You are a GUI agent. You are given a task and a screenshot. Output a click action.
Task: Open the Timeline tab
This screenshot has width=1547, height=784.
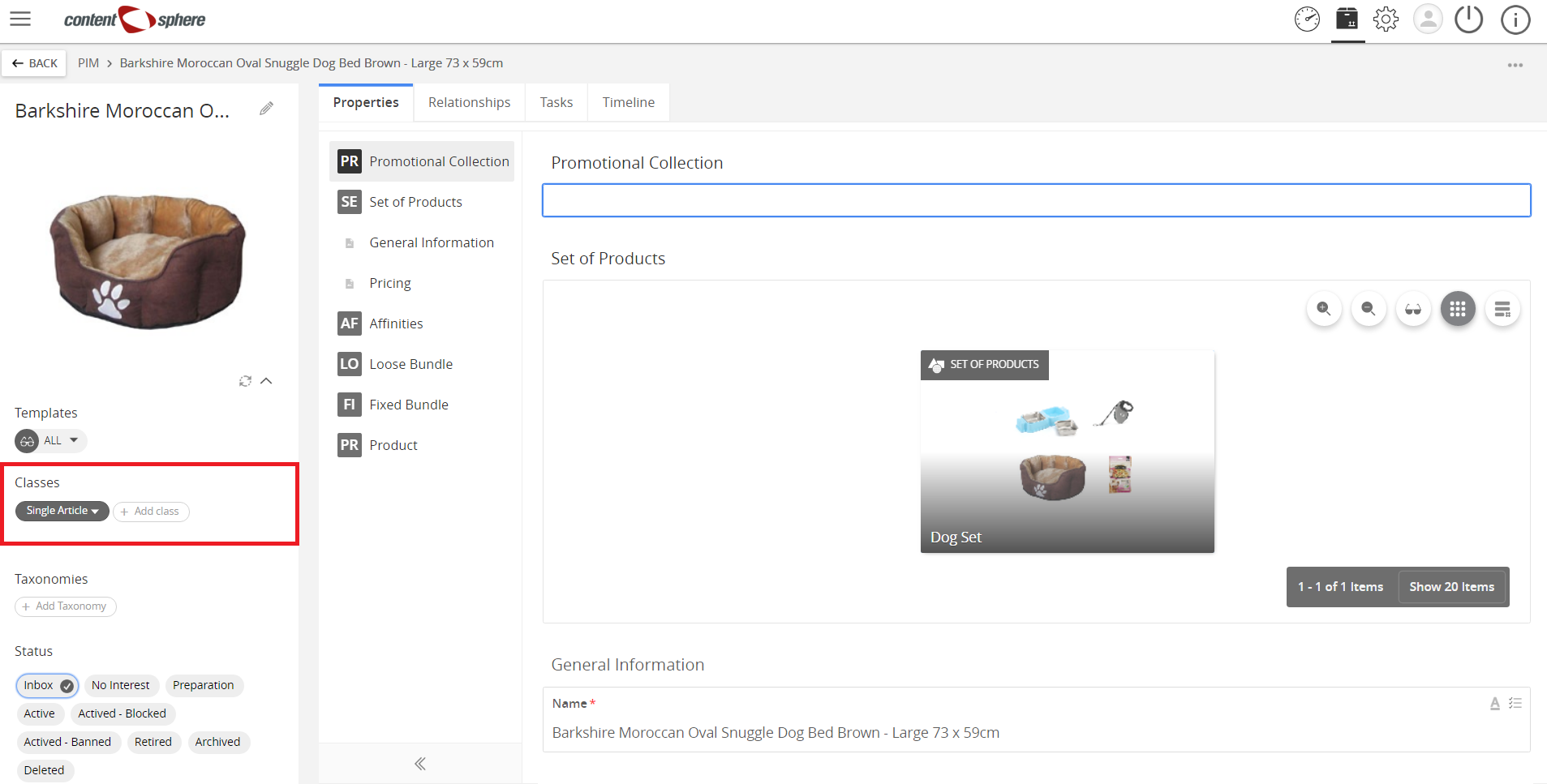pos(629,102)
